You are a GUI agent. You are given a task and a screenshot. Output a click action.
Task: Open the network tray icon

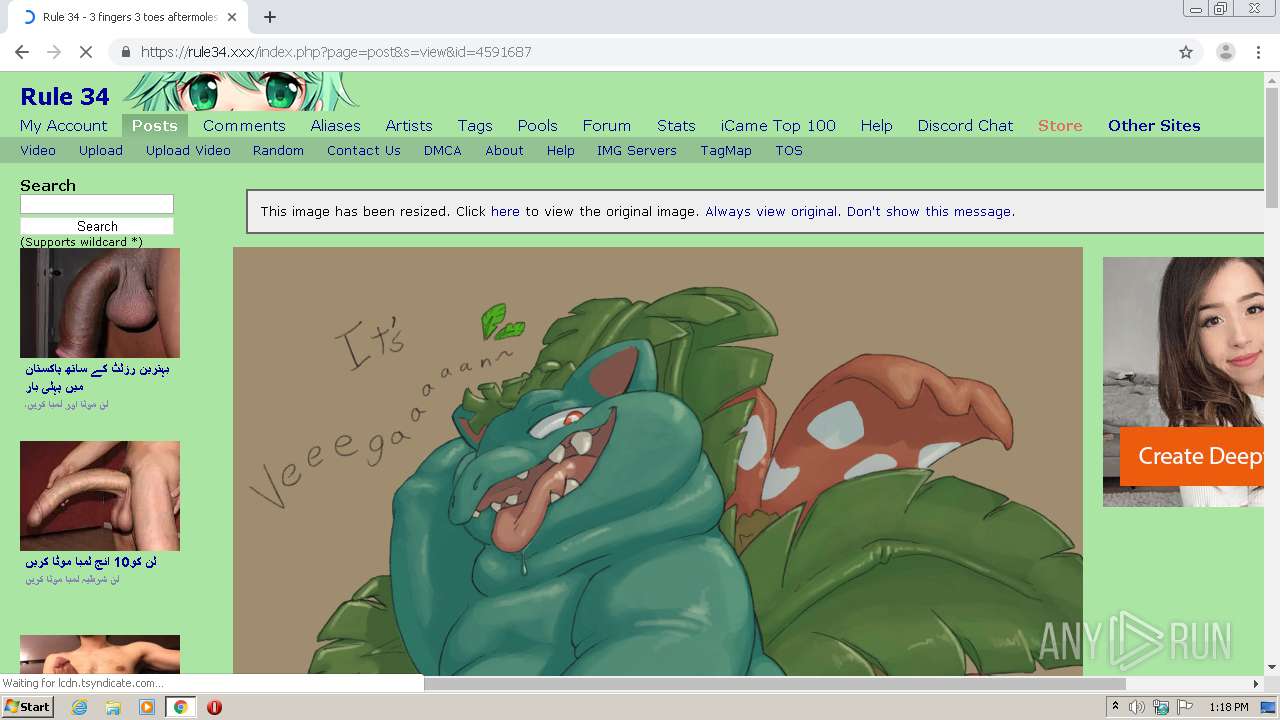pyautogui.click(x=1161, y=707)
